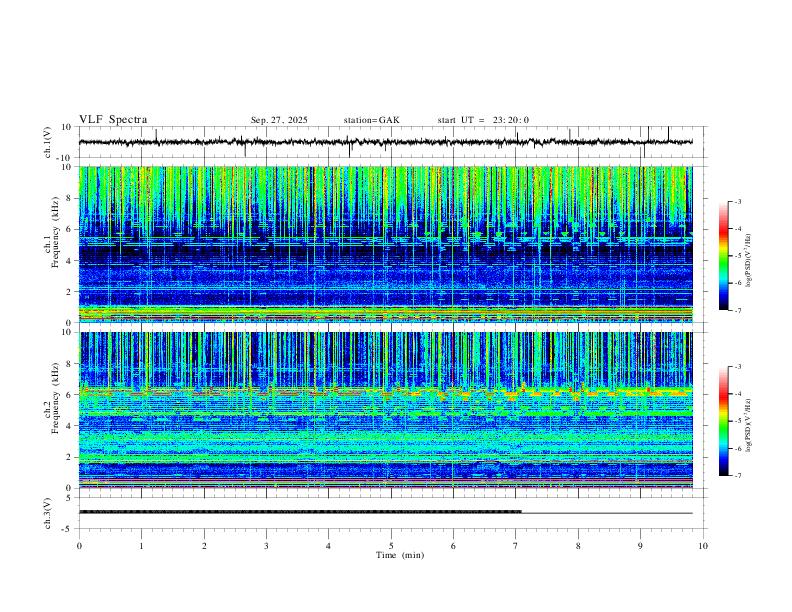Click the "-4" label on lower colorbar
792x612 pixels.
[x=737, y=394]
